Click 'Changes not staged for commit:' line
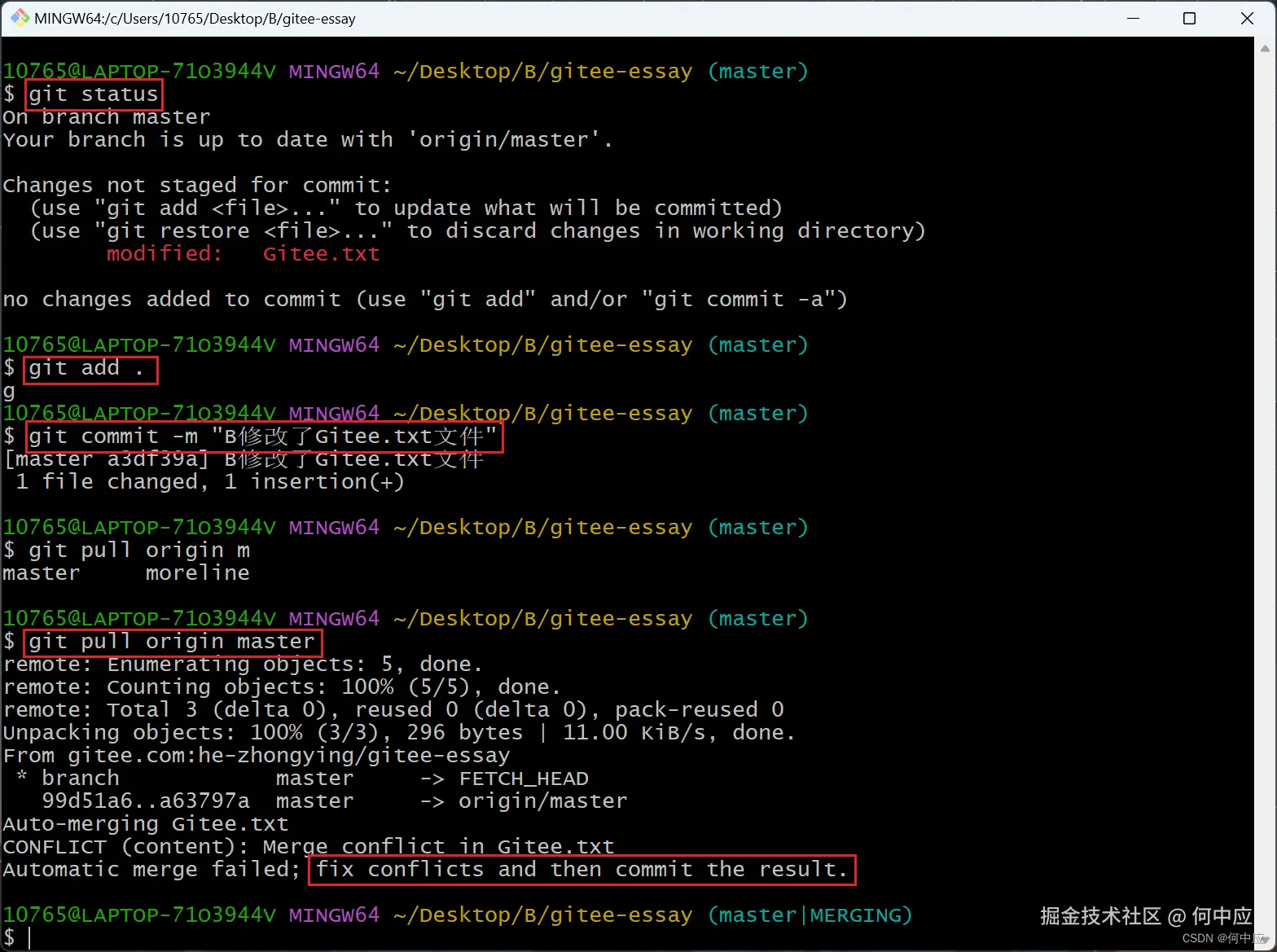This screenshot has height=952, width=1277. click(x=197, y=186)
